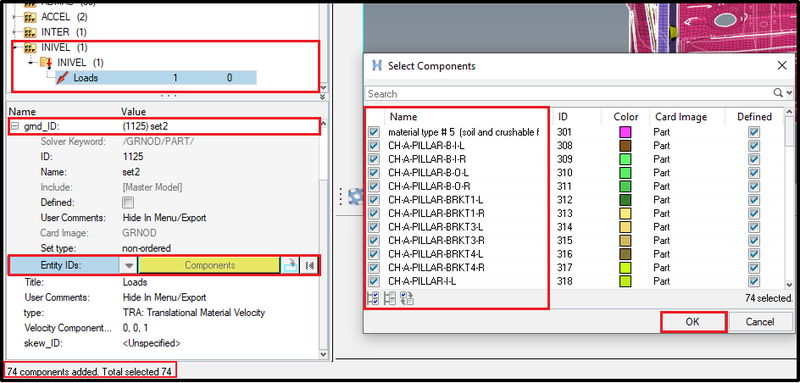The image size is (800, 383).
Task: Click the magenta color swatch for ID 301
Action: [x=625, y=132]
